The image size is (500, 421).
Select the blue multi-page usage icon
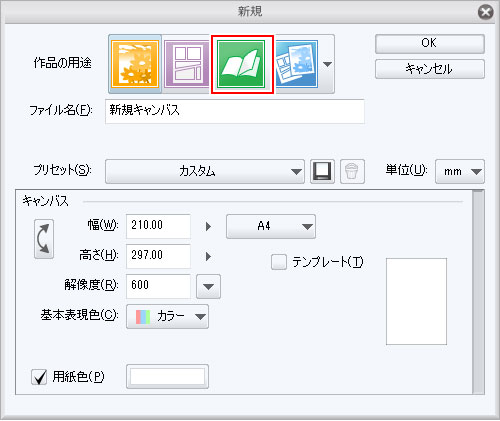[x=296, y=64]
